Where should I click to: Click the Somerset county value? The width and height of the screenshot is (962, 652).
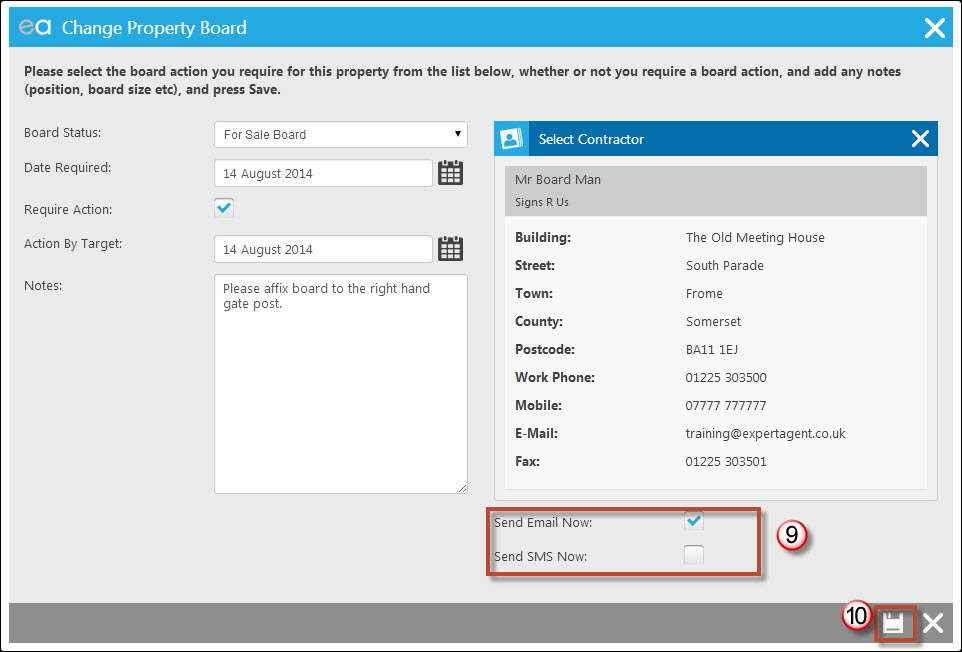tap(713, 321)
